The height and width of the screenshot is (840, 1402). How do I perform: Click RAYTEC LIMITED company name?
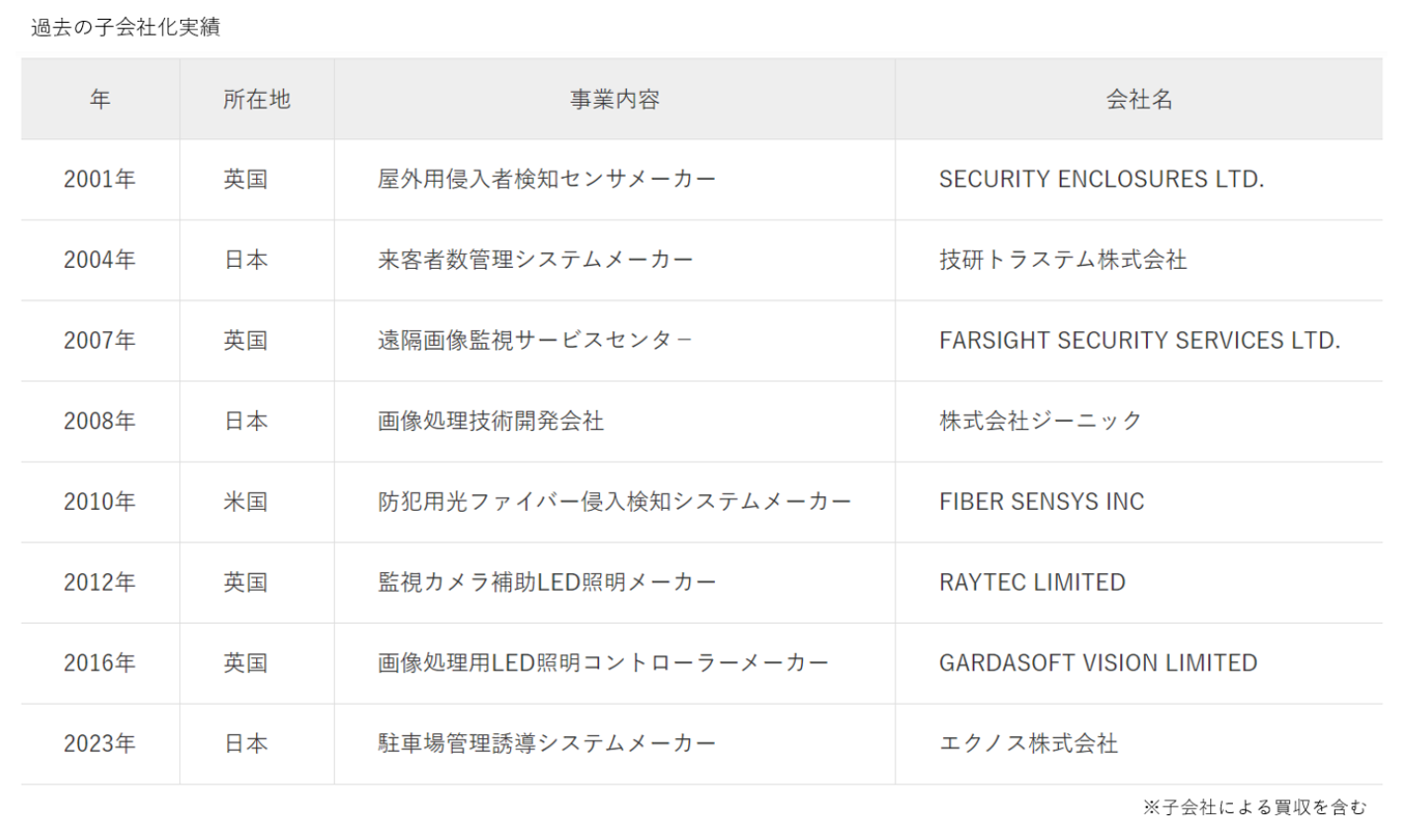point(1032,582)
